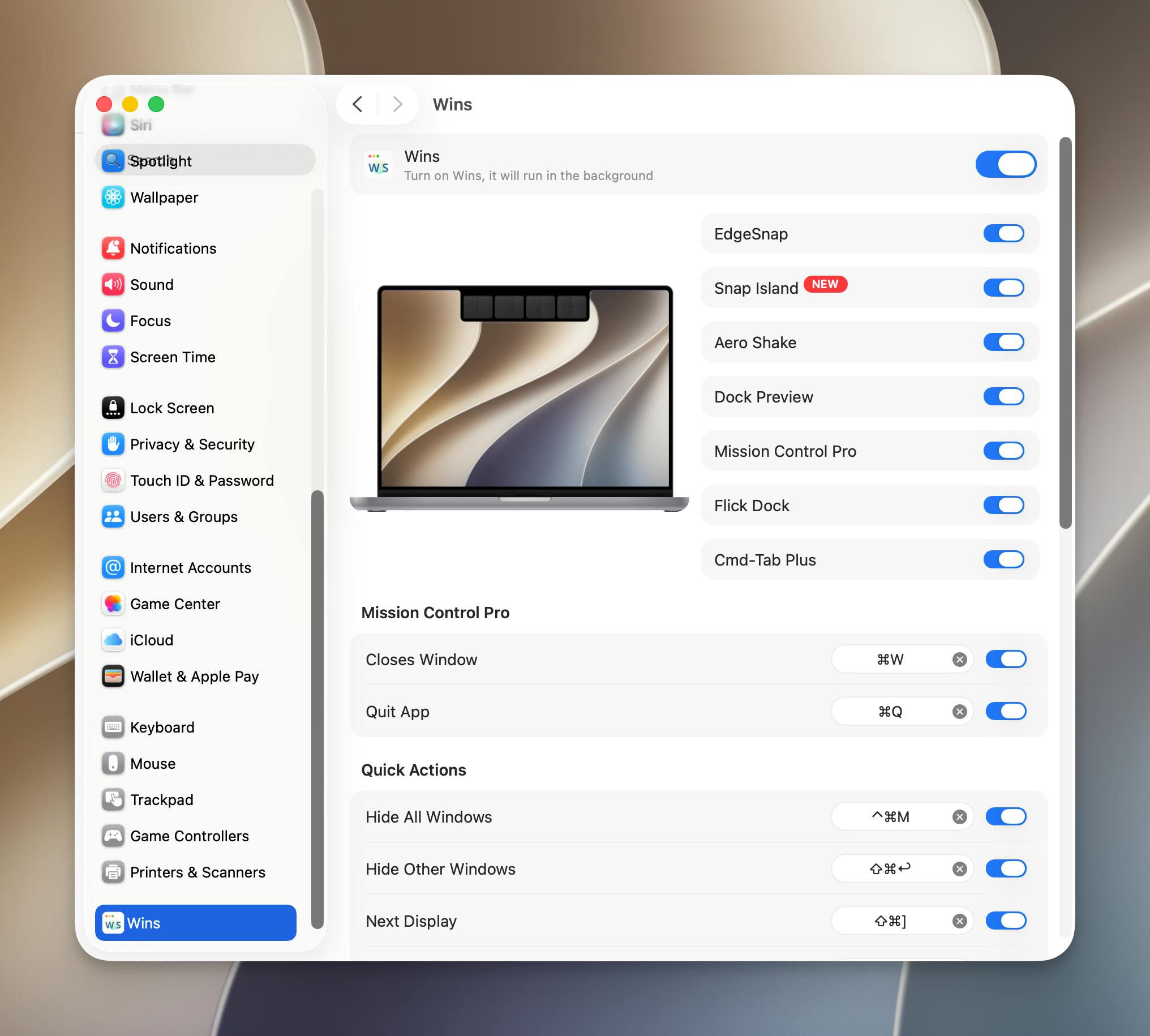Click the Game Controllers icon
This screenshot has width=1150, height=1036.
click(113, 836)
